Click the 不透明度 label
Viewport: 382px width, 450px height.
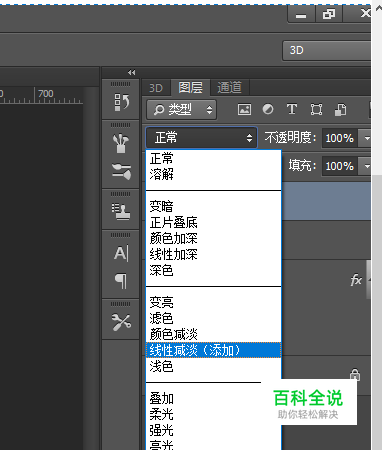[290, 137]
